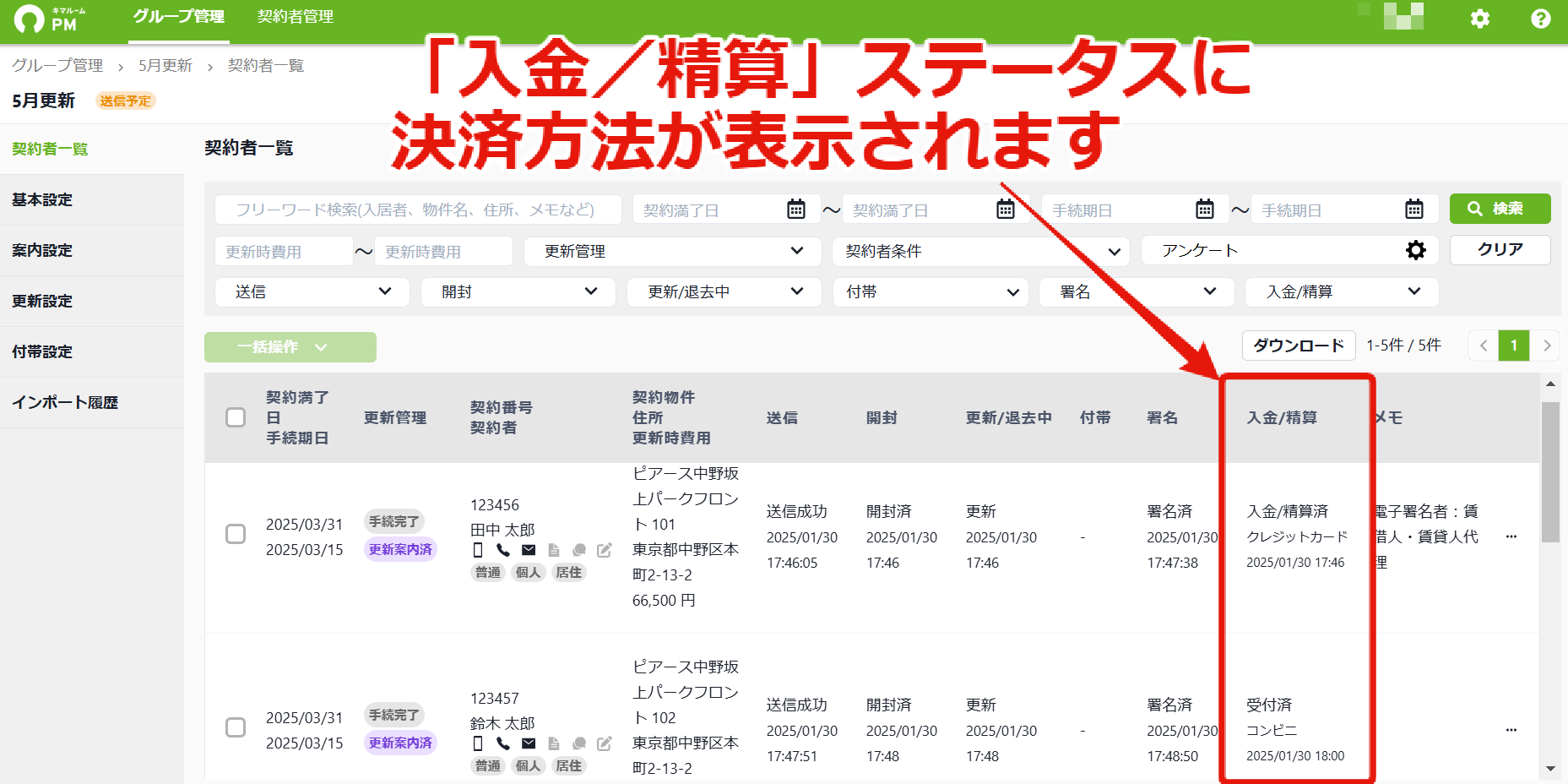Screen dimensions: 1568x784
Task: Open the help question mark icon
Action: 1540,19
